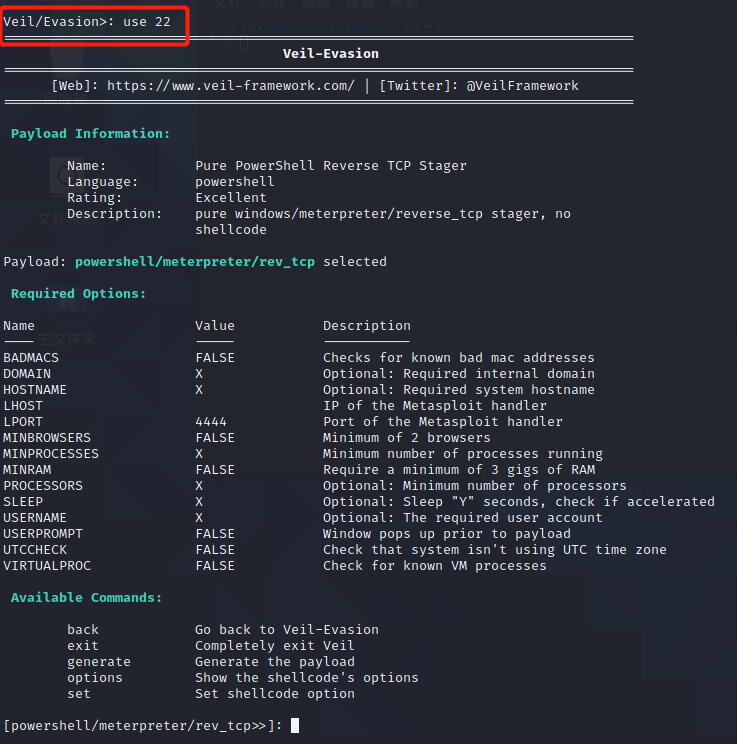The height and width of the screenshot is (744, 737).
Task: Click 'Minimum of 2 browsers' description
Action: 407,438
